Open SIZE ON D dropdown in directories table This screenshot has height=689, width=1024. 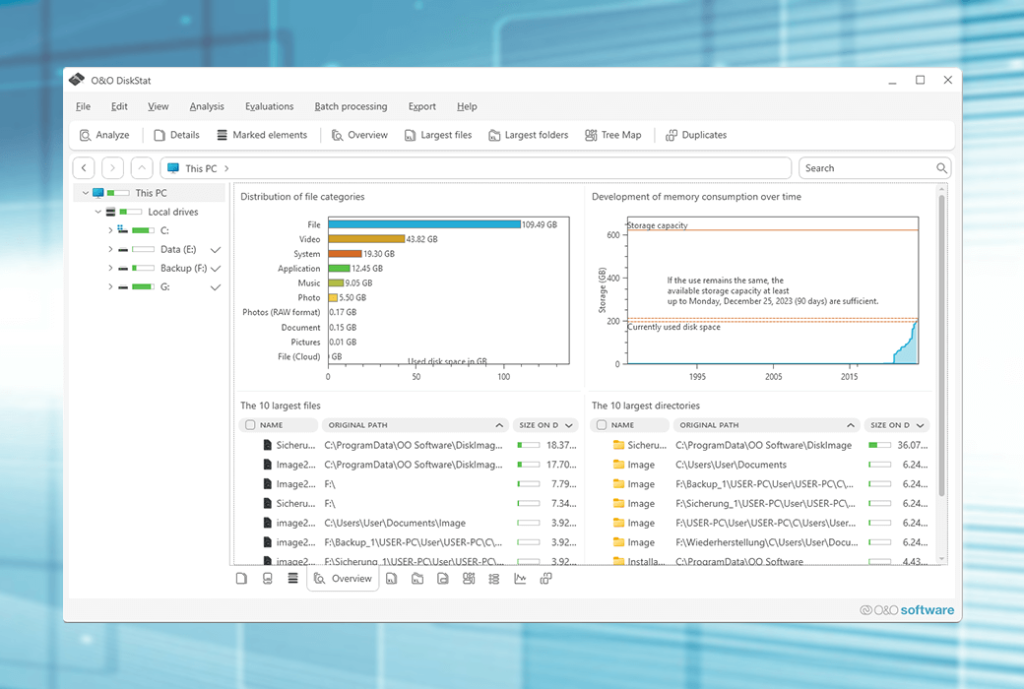[x=920, y=425]
